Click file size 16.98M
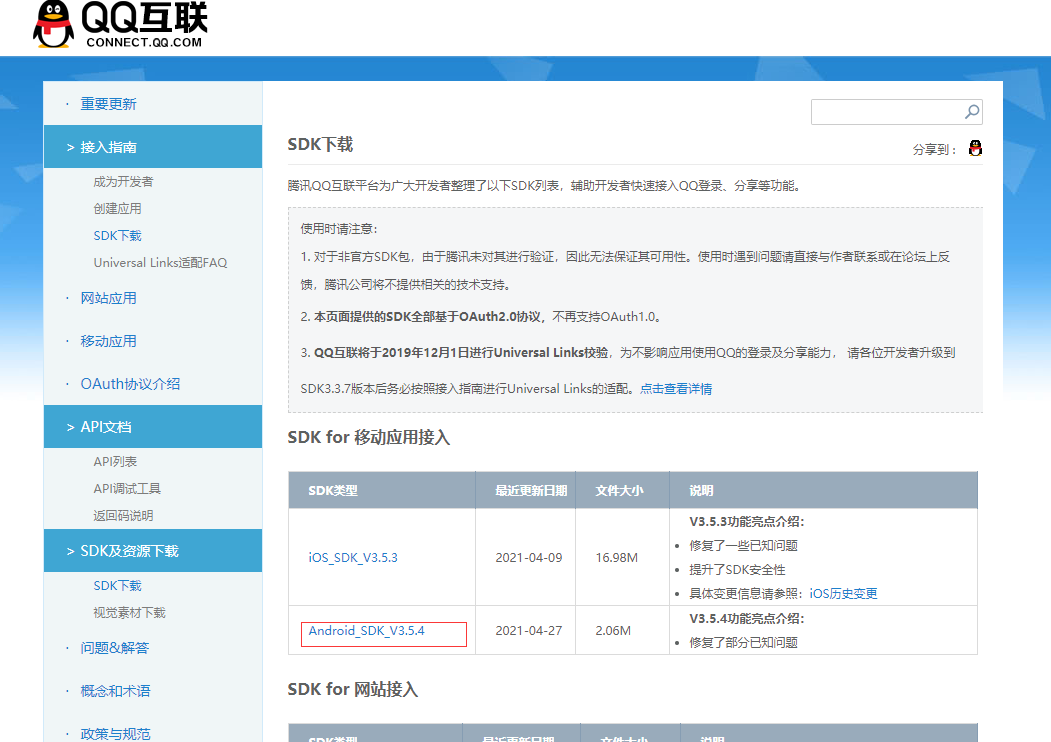This screenshot has height=742, width=1051. click(x=617, y=558)
